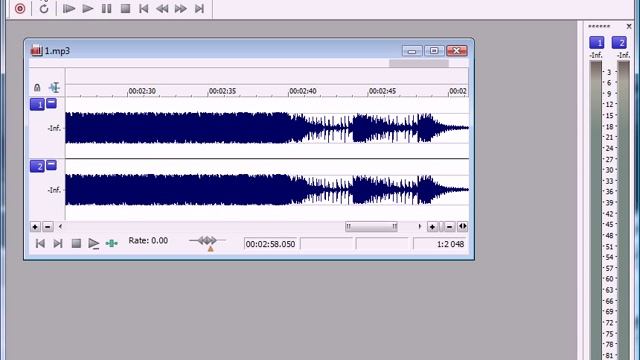Click the Record button in main toolbar
Screen dimensions: 640x360
click(20, 8)
